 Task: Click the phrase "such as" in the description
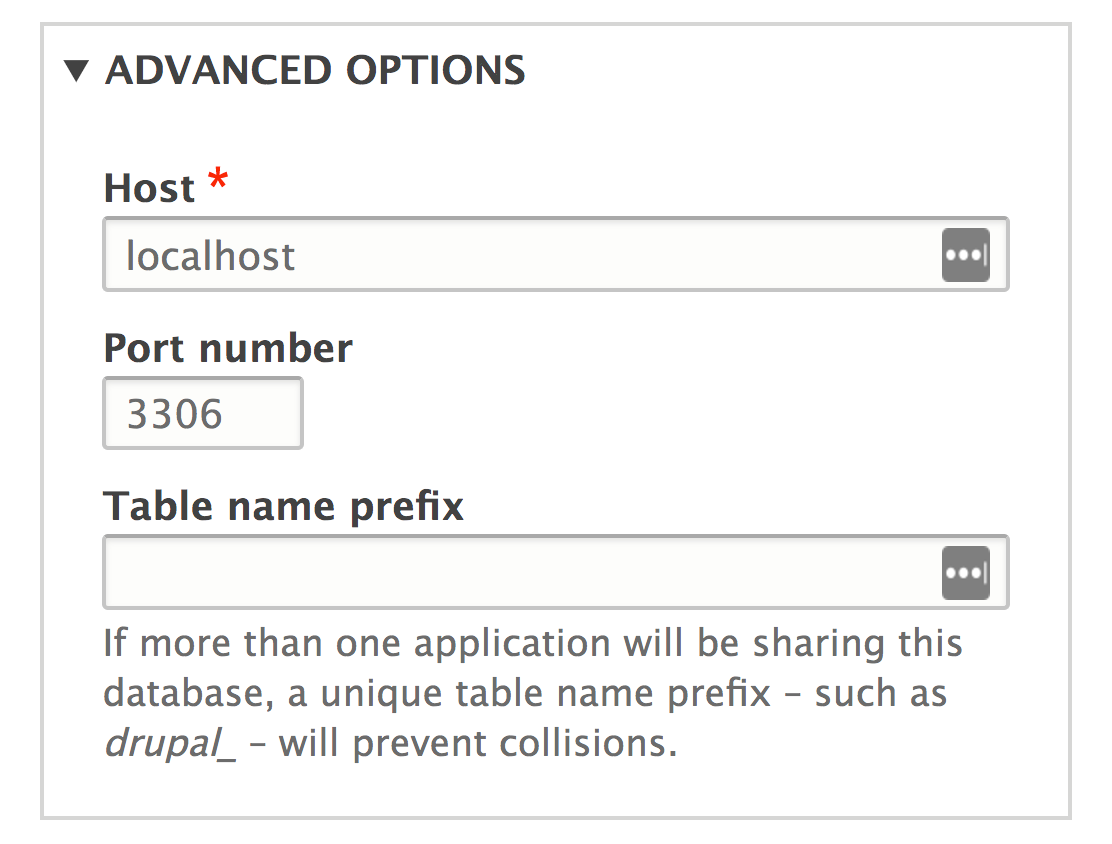[x=880, y=694]
